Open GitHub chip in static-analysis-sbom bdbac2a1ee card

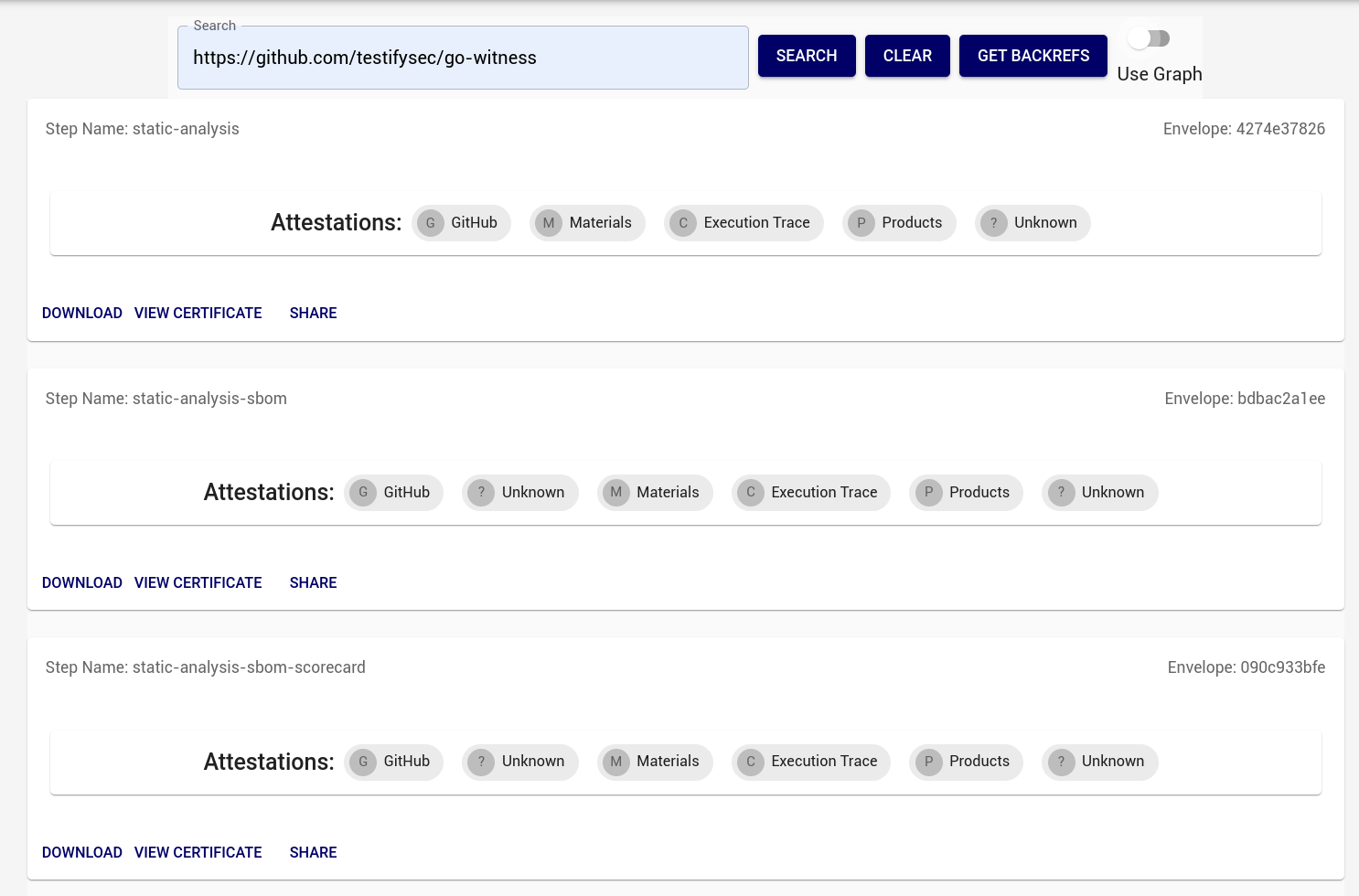coord(393,493)
